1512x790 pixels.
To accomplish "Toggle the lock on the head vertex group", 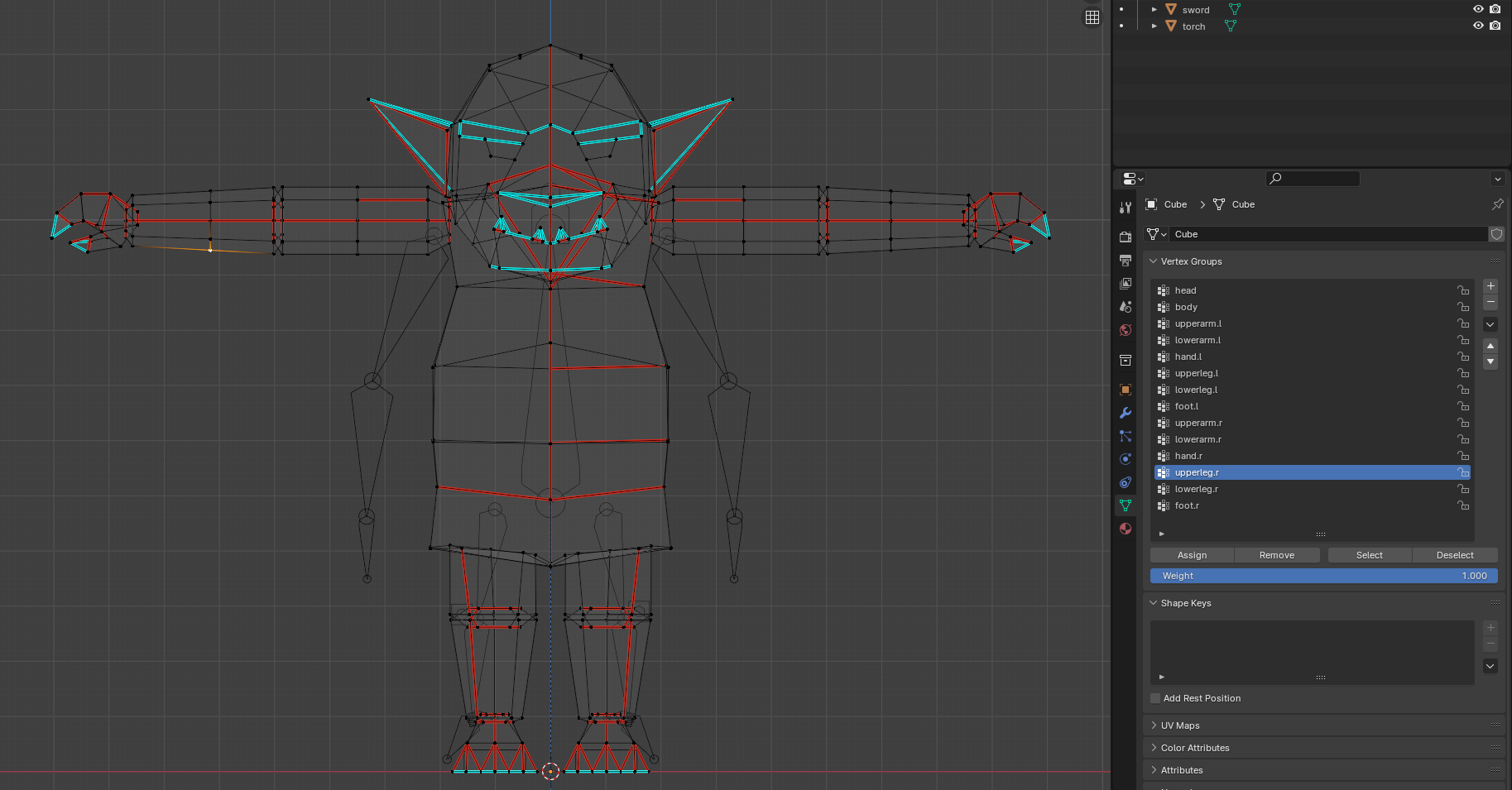I will point(1463,290).
